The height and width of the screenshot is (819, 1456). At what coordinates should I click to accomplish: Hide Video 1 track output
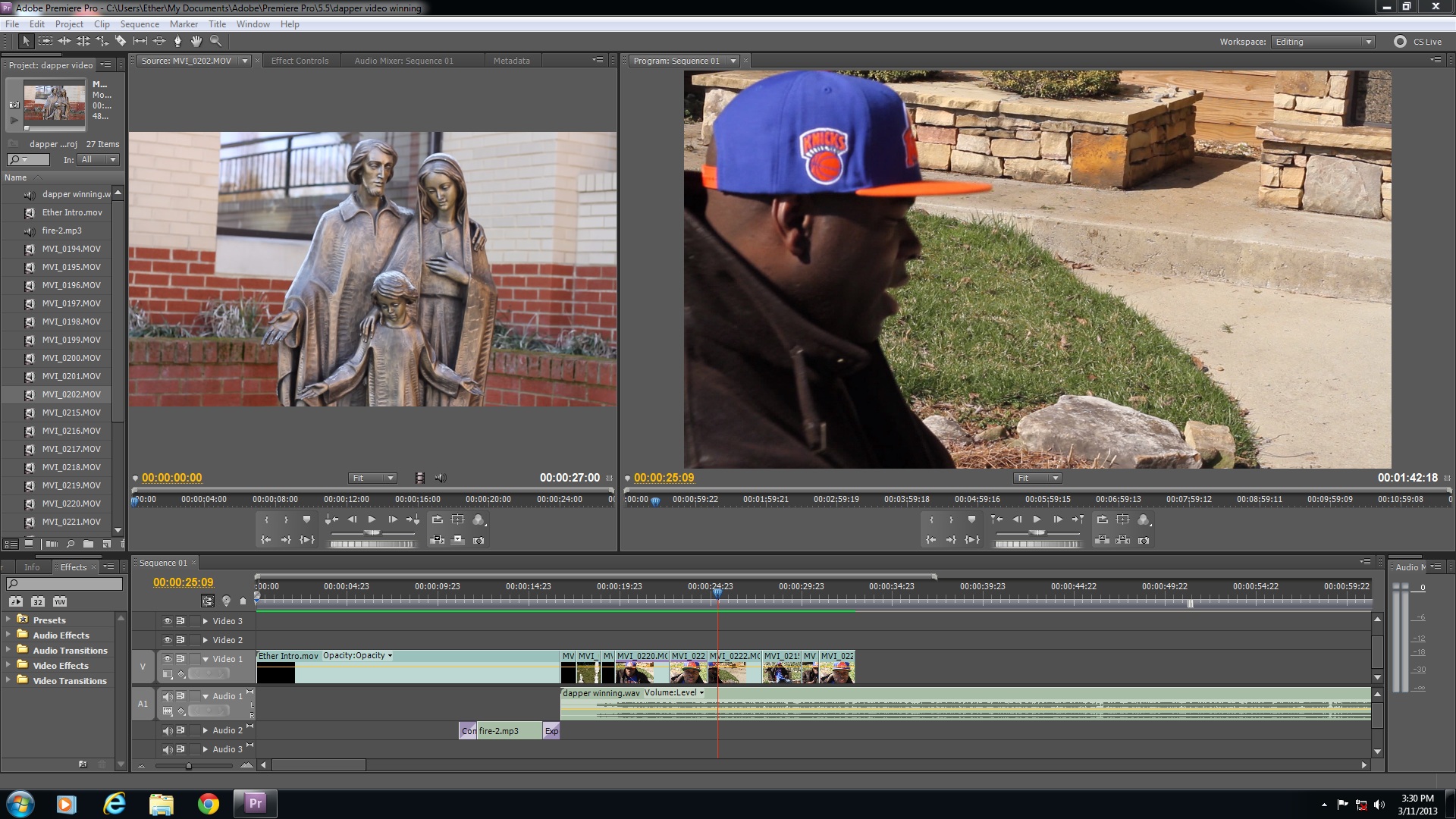[x=168, y=659]
